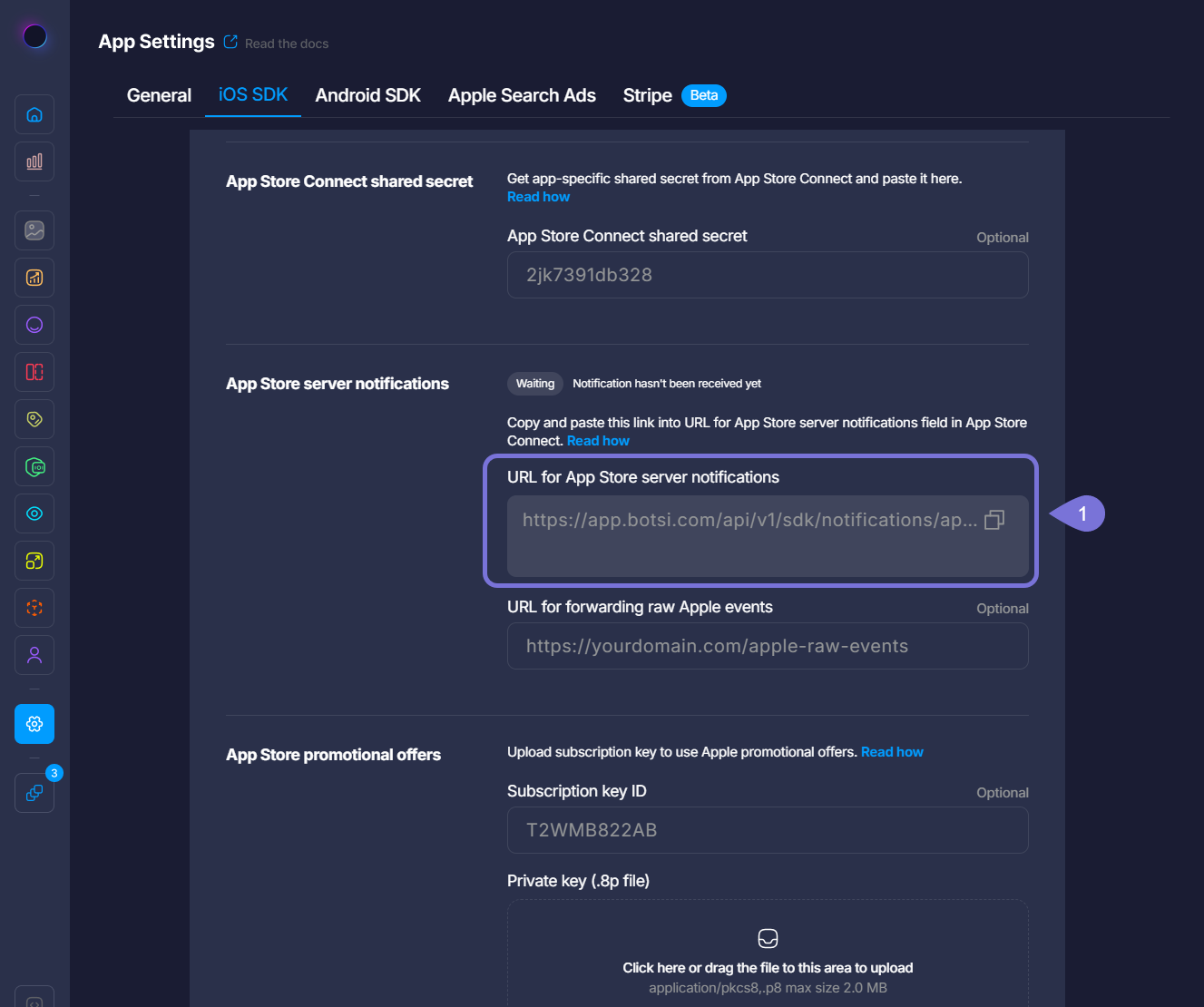Copy the App Store server notifications URL
This screenshot has width=1204, height=1007.
[994, 520]
